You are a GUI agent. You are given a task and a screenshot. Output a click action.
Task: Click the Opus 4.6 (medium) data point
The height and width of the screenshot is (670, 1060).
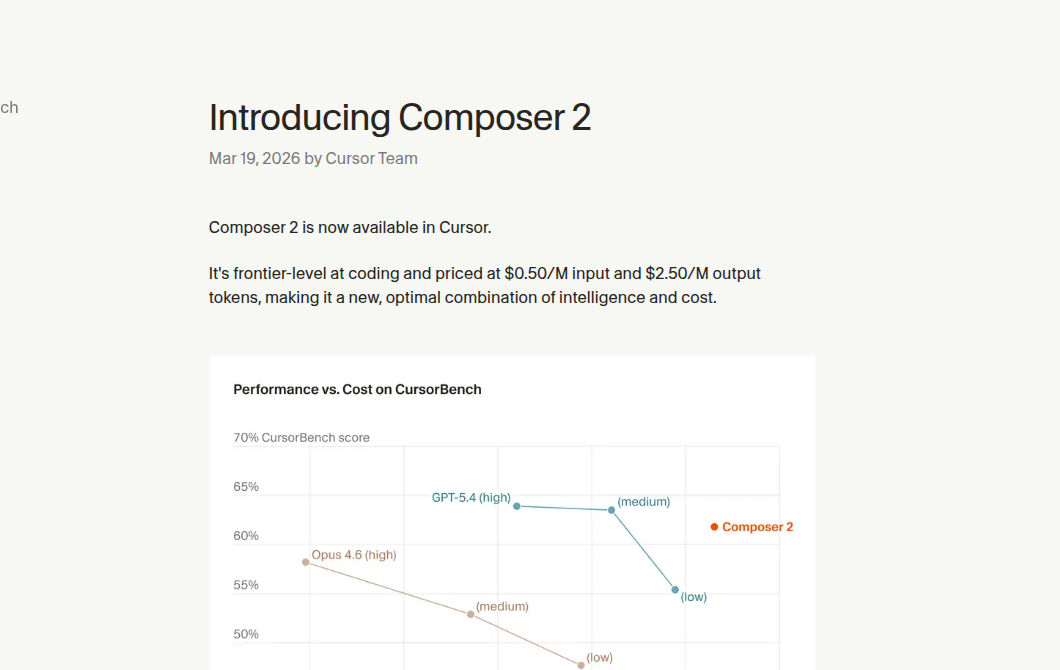(471, 614)
